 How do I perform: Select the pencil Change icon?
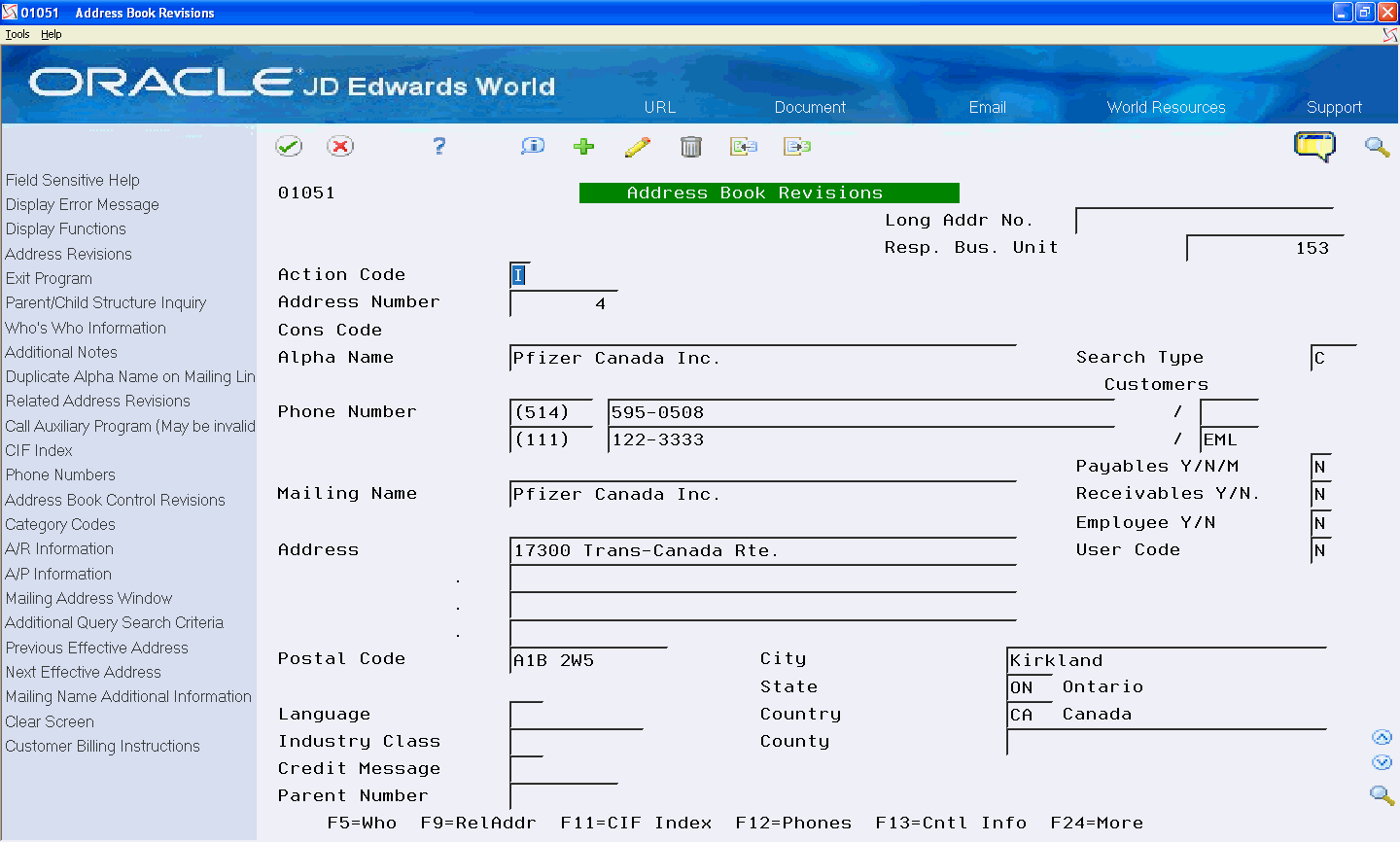pyautogui.click(x=638, y=146)
